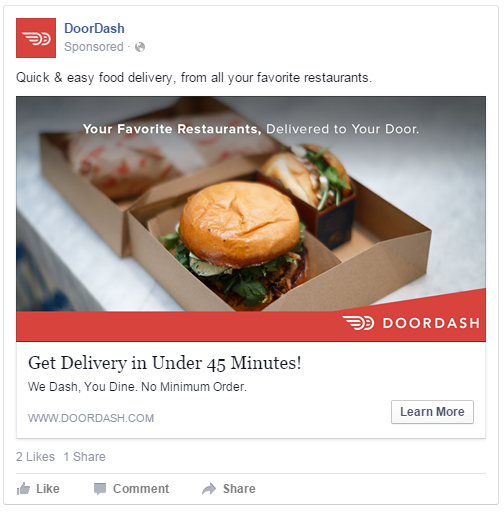The image size is (504, 514).
Task: Click the globe public audience icon
Action: point(140,47)
